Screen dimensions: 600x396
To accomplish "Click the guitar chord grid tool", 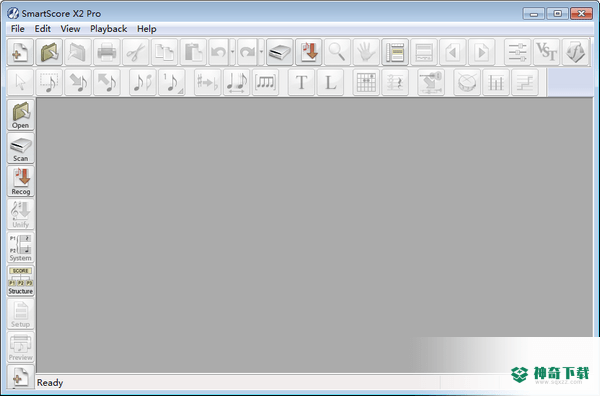I will coord(366,82).
